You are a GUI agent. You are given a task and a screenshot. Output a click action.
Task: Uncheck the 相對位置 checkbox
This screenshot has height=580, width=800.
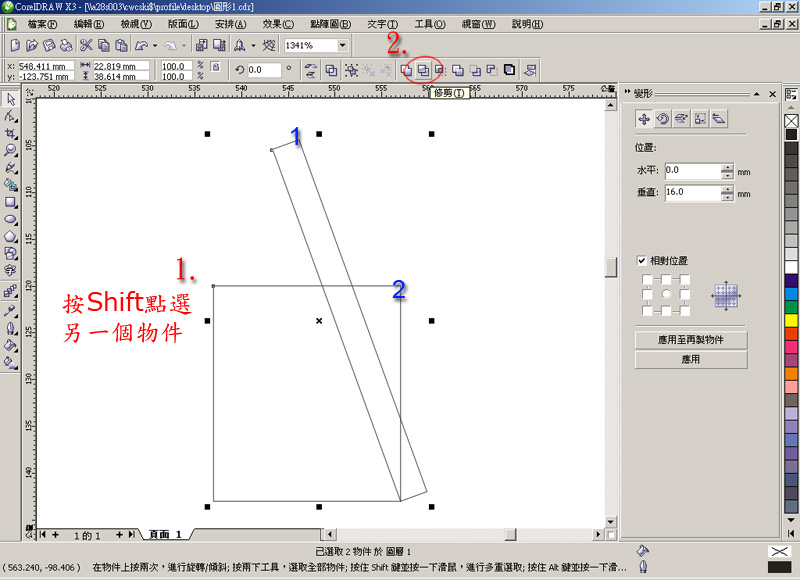[x=642, y=261]
